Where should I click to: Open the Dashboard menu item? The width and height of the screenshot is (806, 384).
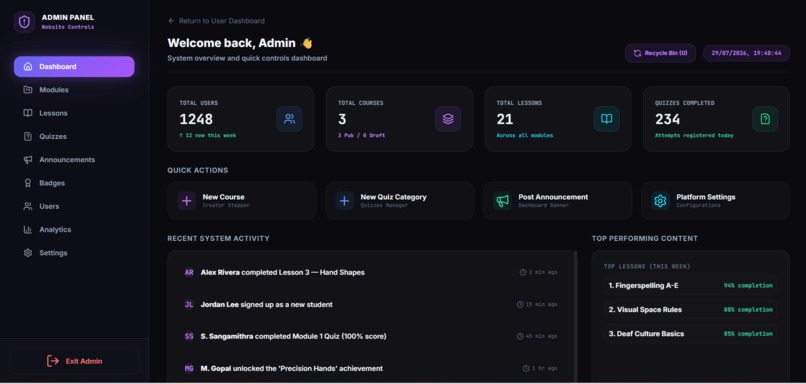74,67
